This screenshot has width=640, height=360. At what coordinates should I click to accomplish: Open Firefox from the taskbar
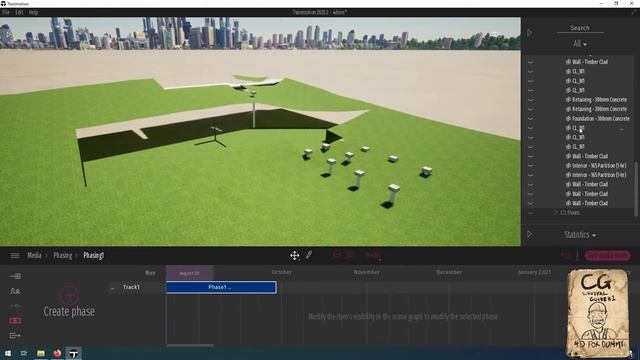pos(57,353)
